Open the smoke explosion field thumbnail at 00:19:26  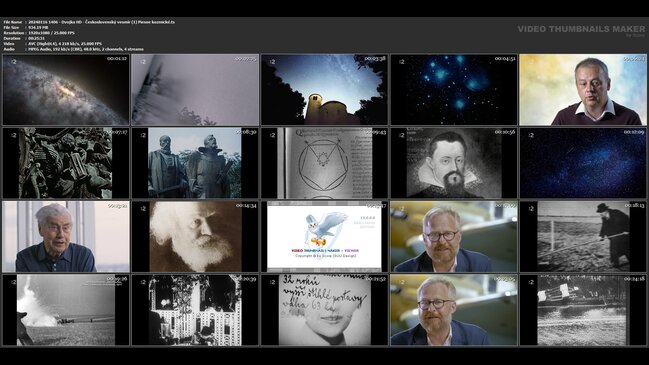pos(66,310)
